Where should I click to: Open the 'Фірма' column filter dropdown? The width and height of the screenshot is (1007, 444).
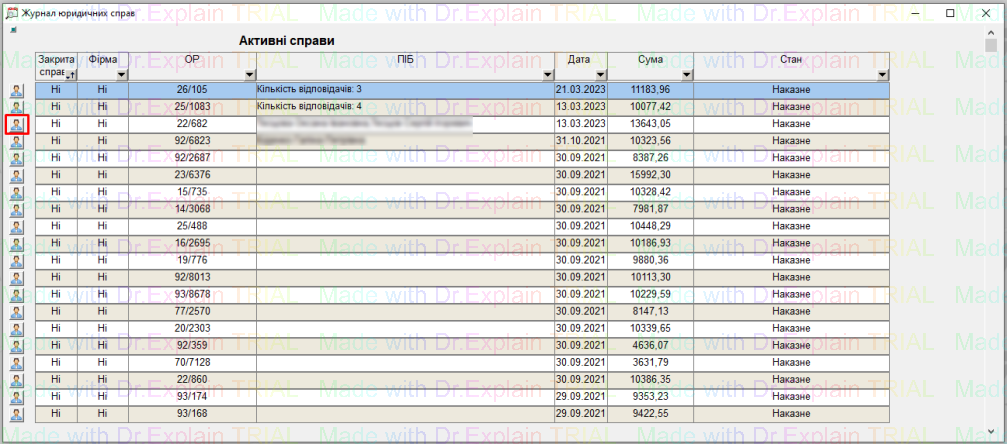[x=122, y=75]
